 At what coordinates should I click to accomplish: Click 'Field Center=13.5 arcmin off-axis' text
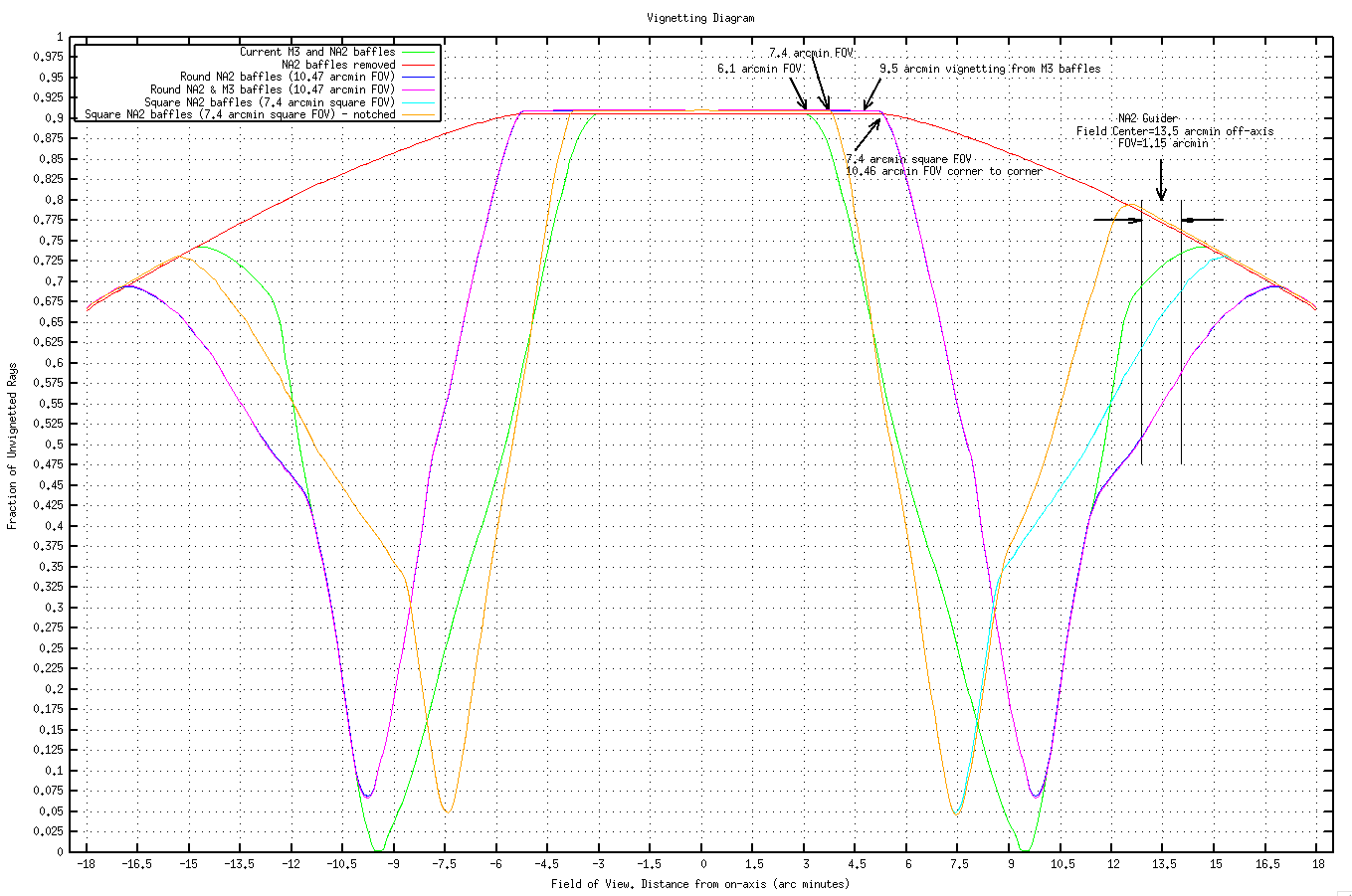(1174, 131)
